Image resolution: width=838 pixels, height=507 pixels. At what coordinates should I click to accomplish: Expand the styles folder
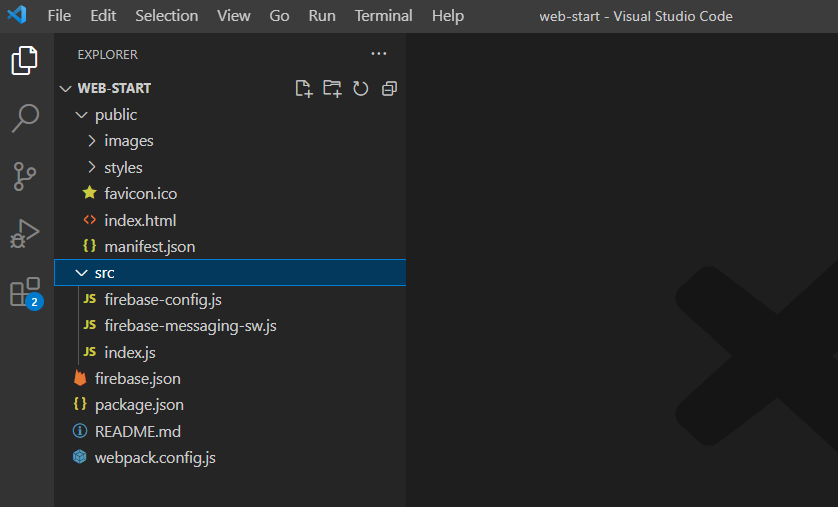point(91,167)
